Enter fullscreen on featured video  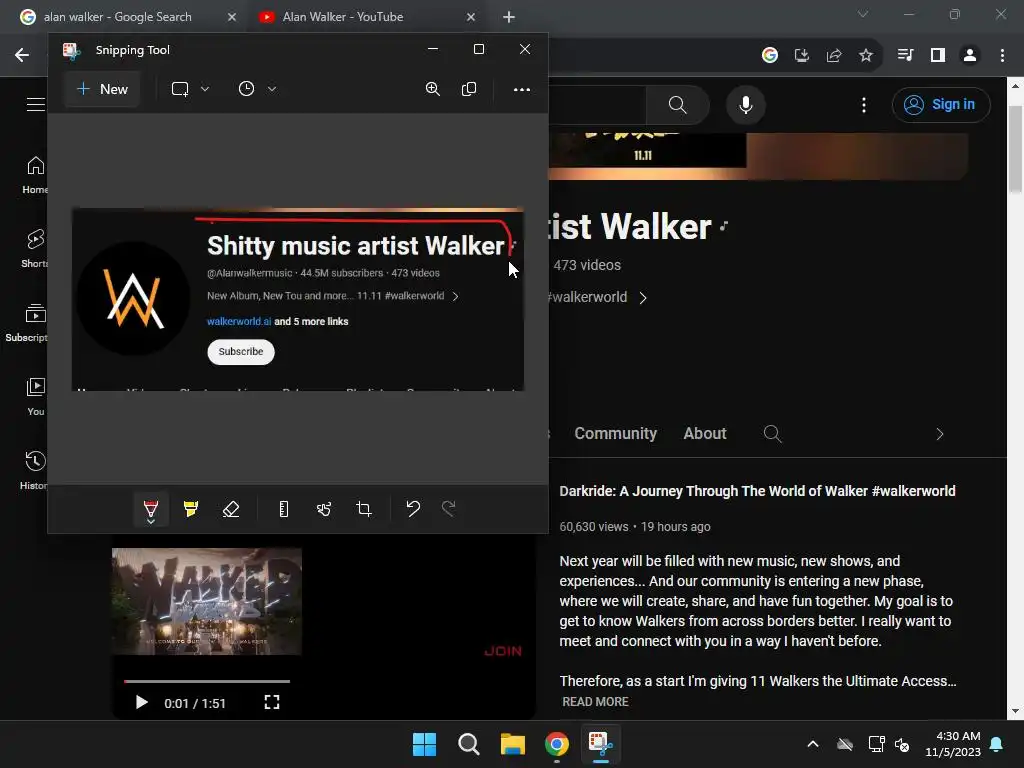click(272, 703)
